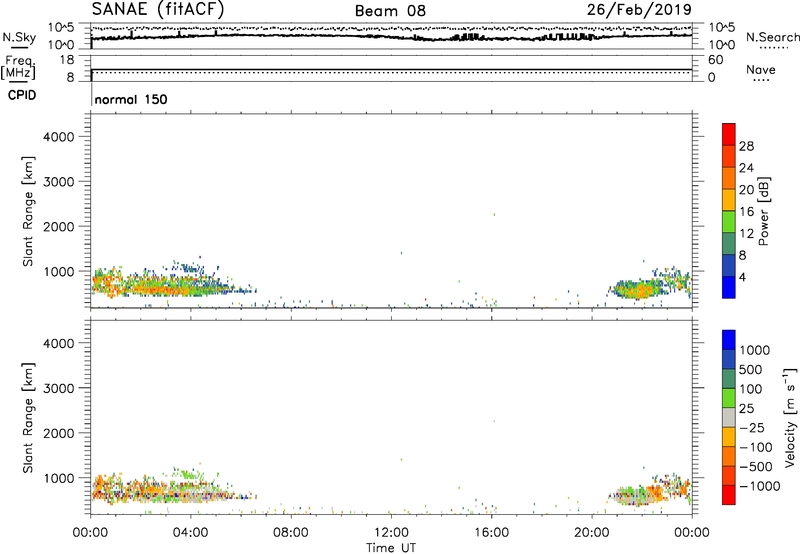Select the CPID label
Viewport: 800px width, 554px height.
(x=22, y=95)
